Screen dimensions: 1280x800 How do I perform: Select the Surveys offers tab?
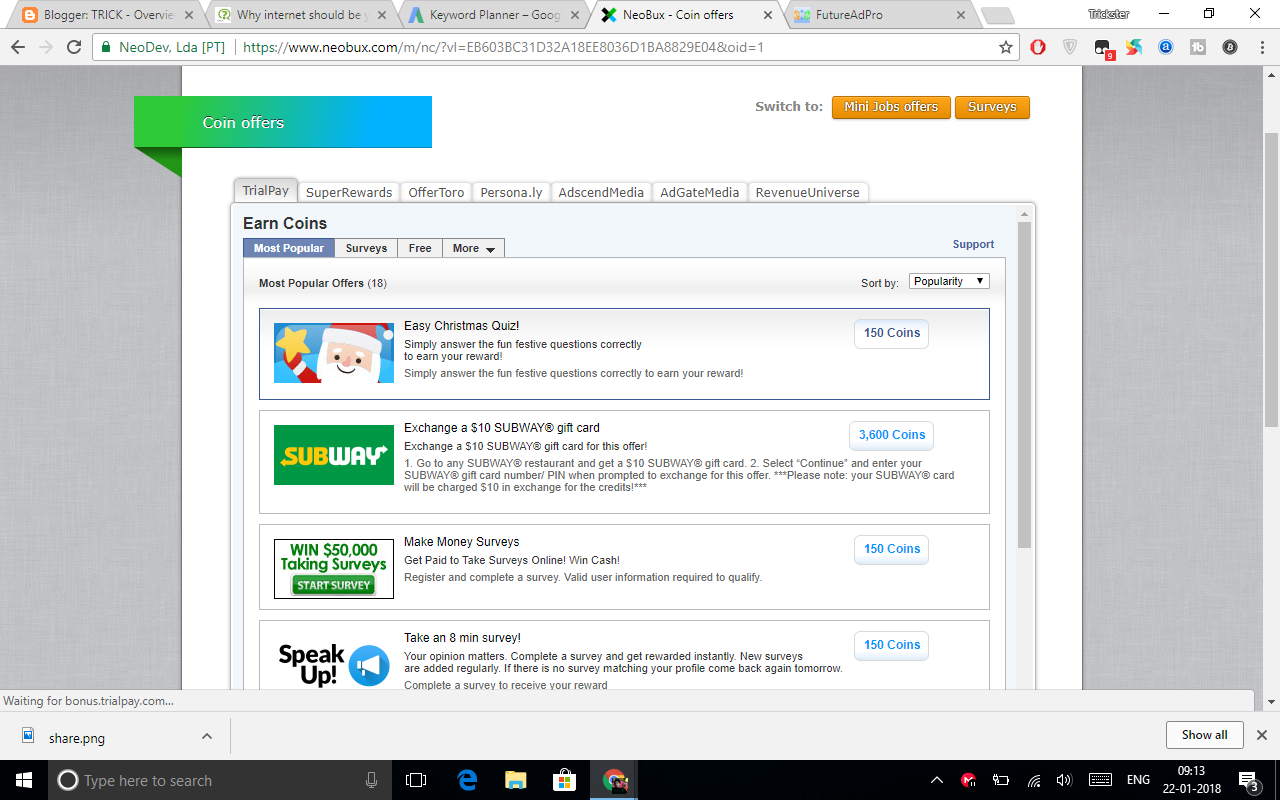pyautogui.click(x=366, y=248)
